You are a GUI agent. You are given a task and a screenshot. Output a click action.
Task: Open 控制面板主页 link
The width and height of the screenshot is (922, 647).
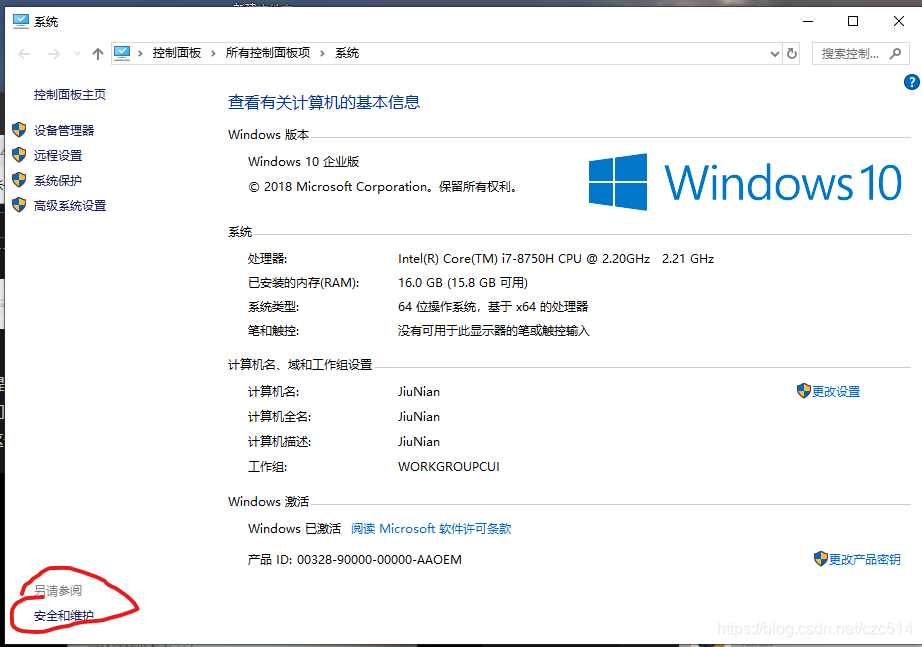point(69,95)
